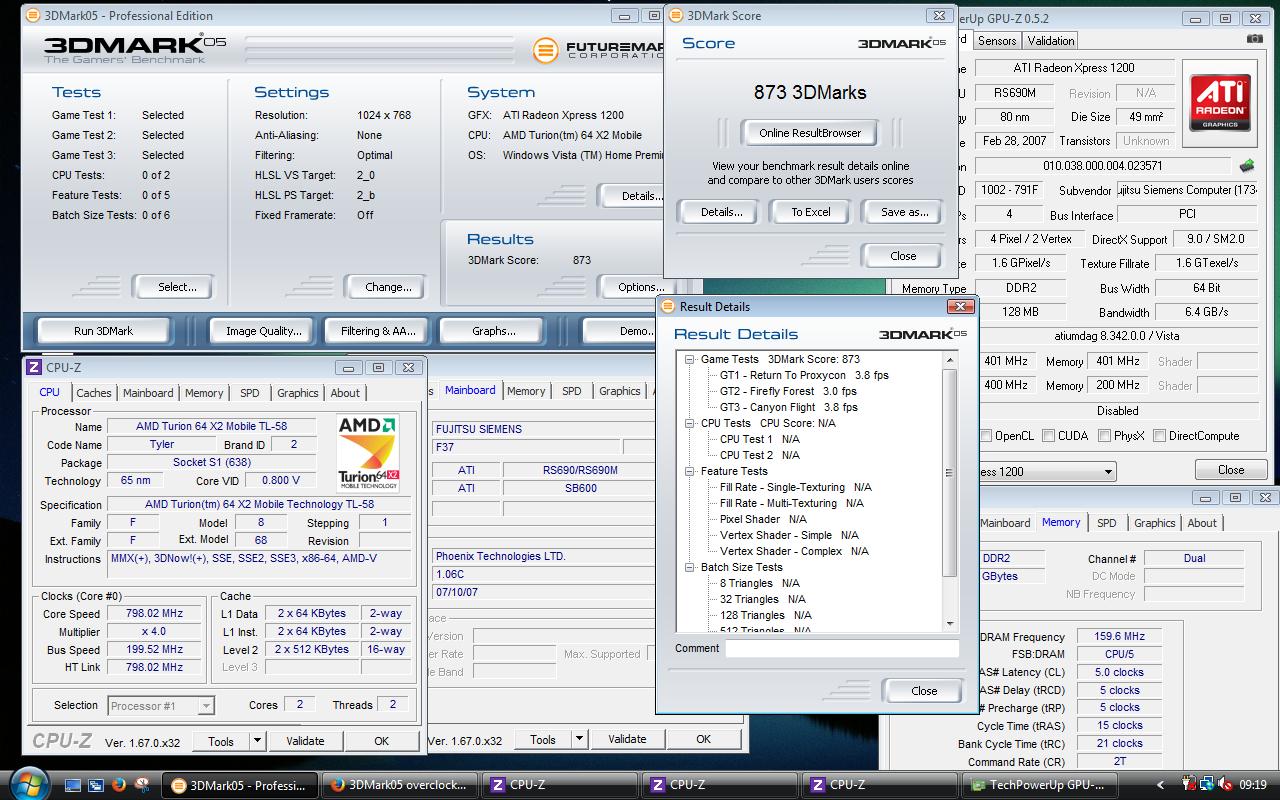Tick the DirectCompute checkbox in GPU-Z
The image size is (1280, 800).
(1159, 436)
